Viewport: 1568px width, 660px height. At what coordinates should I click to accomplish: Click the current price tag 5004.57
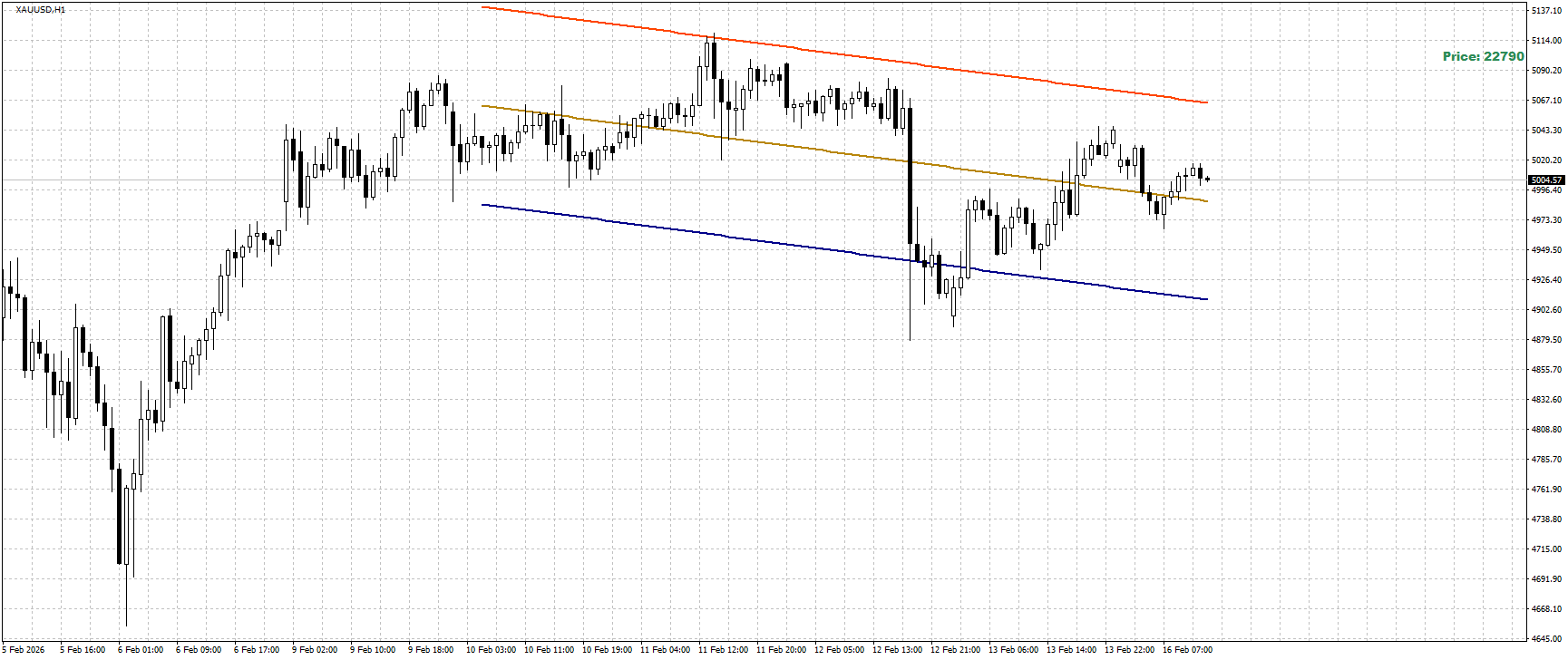[1546, 180]
